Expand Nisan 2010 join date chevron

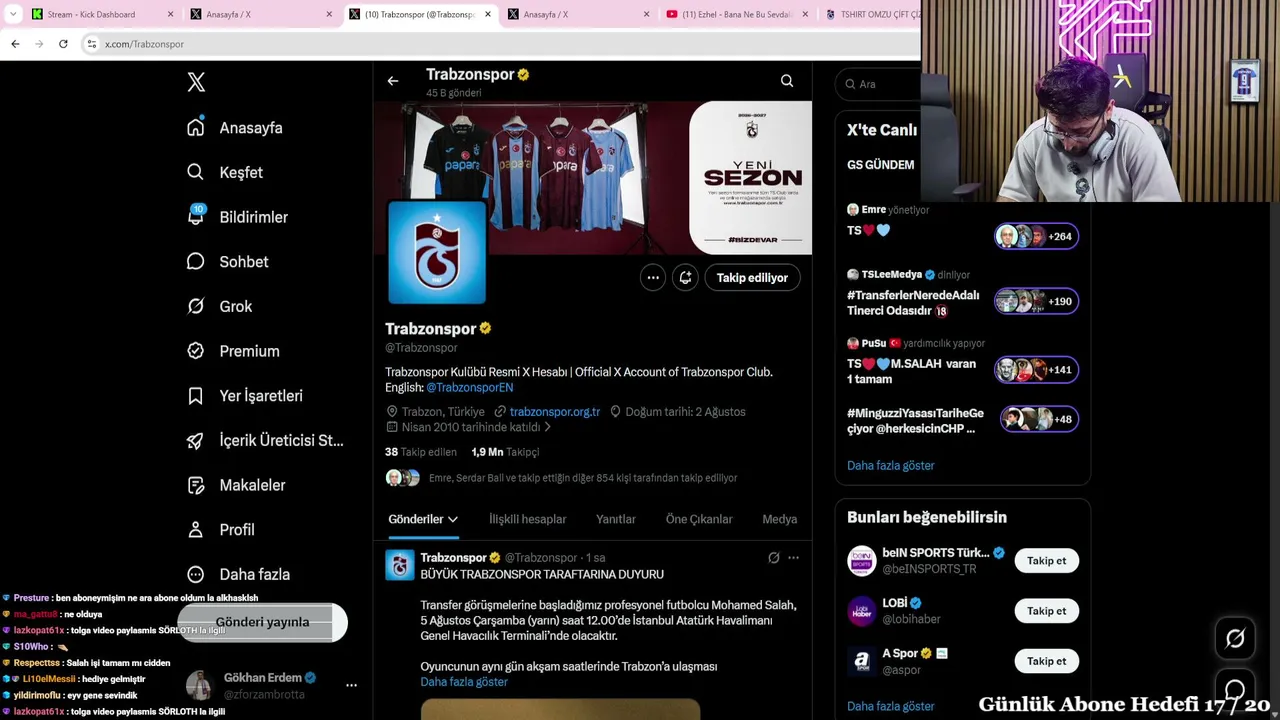(547, 427)
